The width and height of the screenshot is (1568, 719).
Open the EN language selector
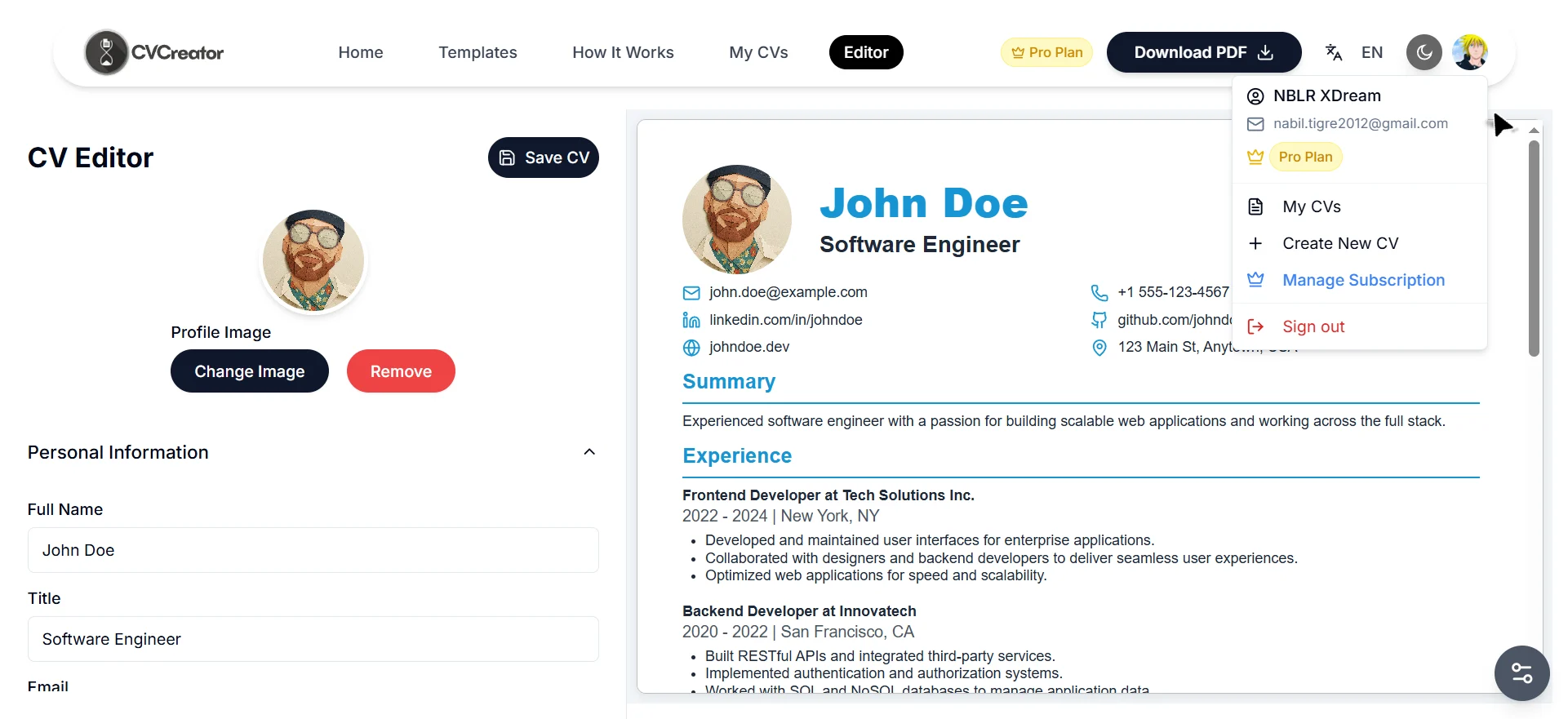pyautogui.click(x=1372, y=52)
